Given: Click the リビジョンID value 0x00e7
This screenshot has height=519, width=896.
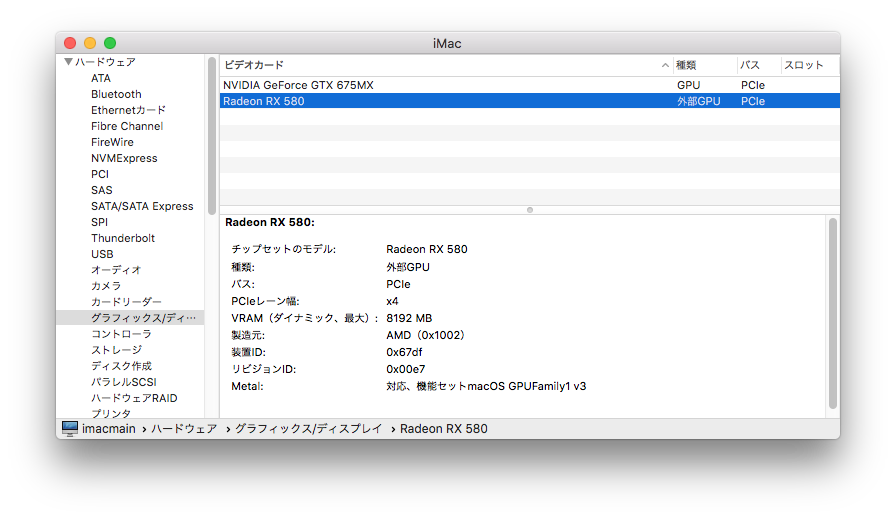Looking at the screenshot, I should pos(406,369).
